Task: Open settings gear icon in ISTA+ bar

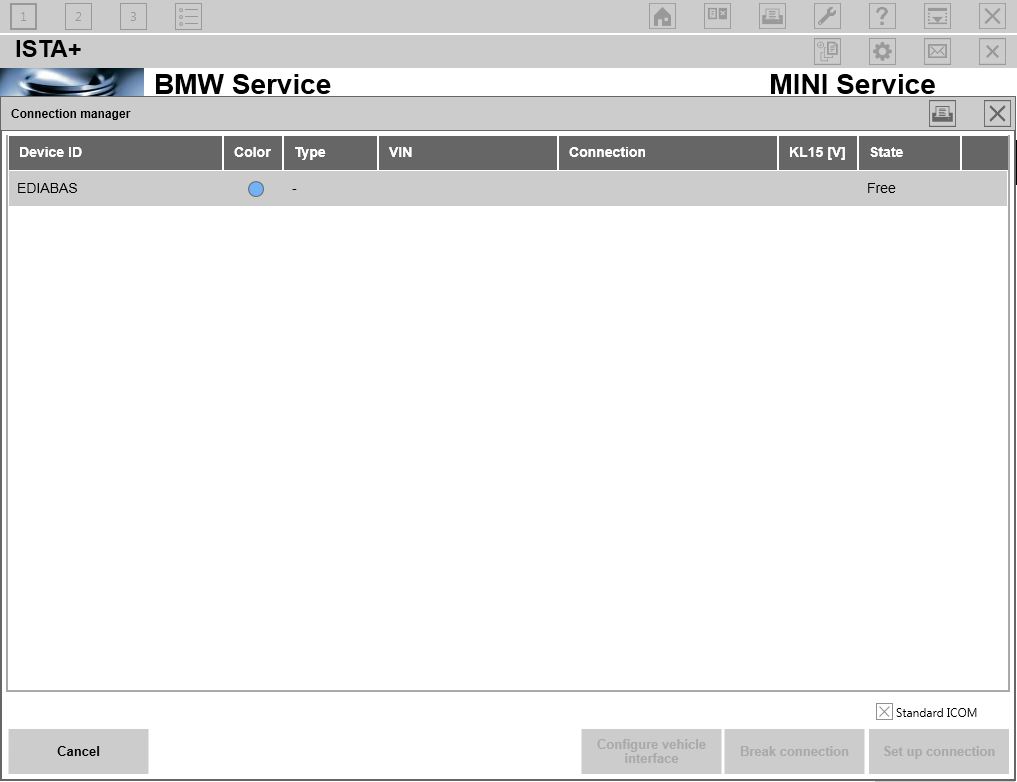Action: [881, 52]
